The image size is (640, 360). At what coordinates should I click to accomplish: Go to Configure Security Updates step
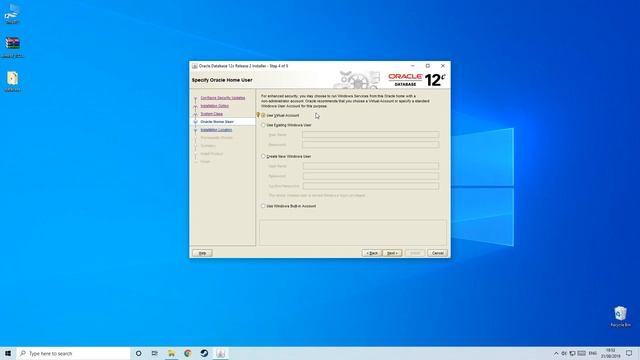(223, 98)
